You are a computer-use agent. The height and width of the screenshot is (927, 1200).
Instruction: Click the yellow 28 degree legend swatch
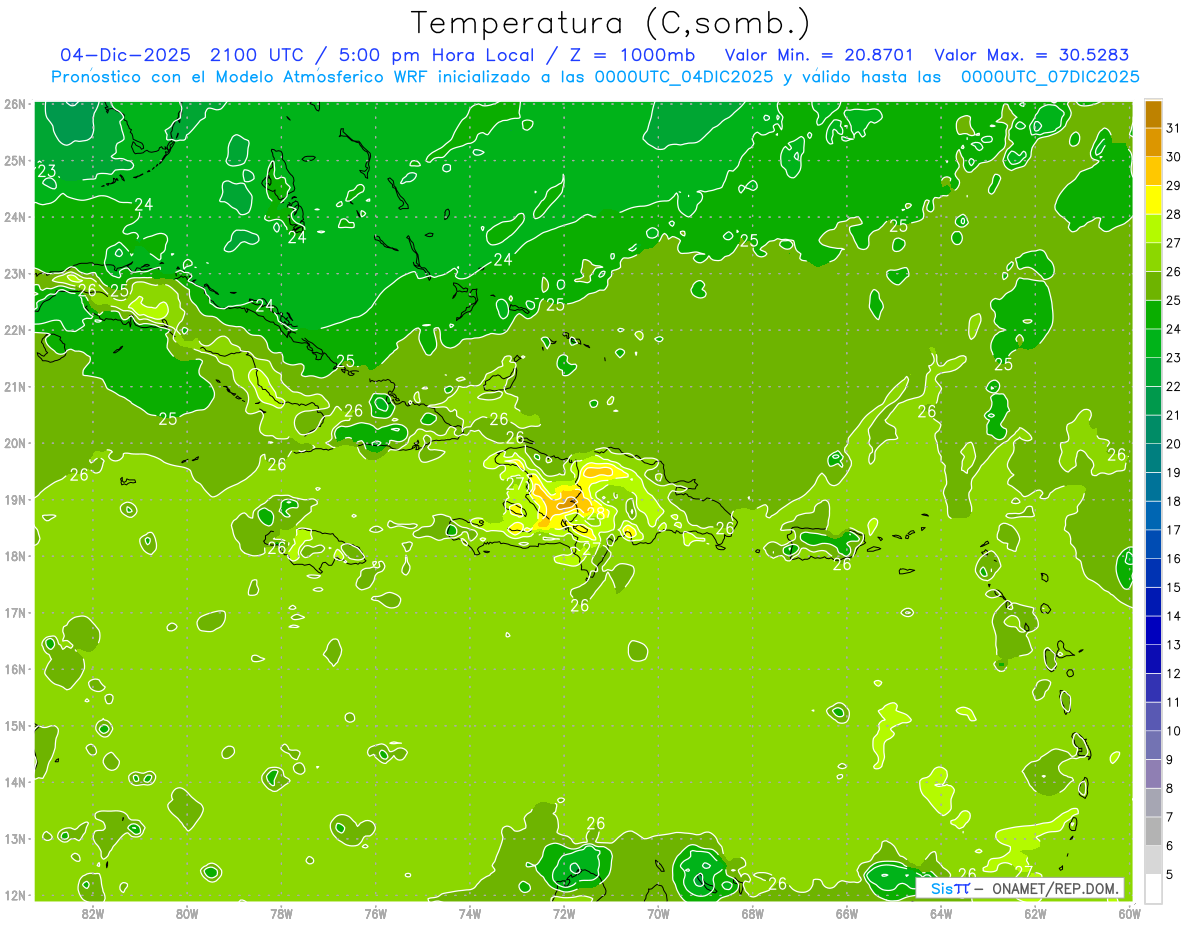pos(1153,200)
